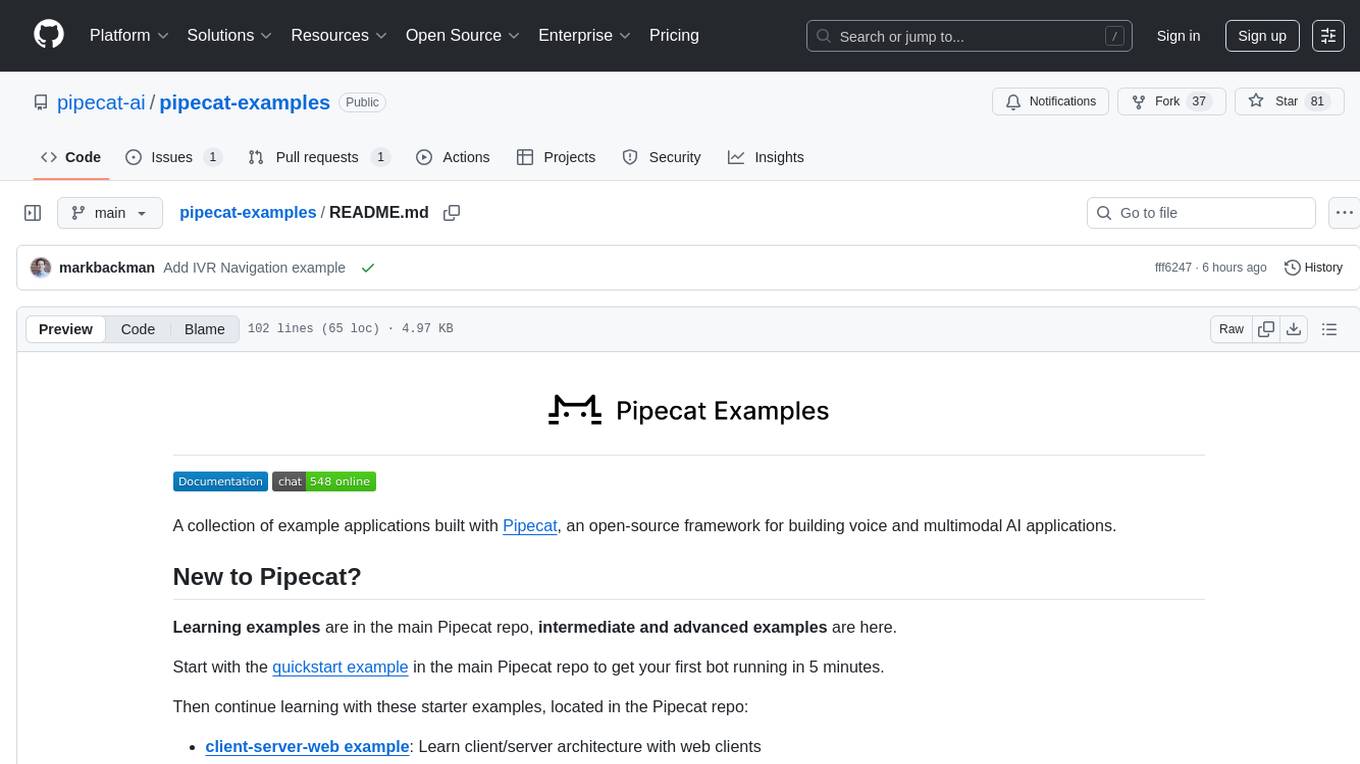The height and width of the screenshot is (764, 1360).
Task: Download the raw file
Action: tap(1293, 329)
